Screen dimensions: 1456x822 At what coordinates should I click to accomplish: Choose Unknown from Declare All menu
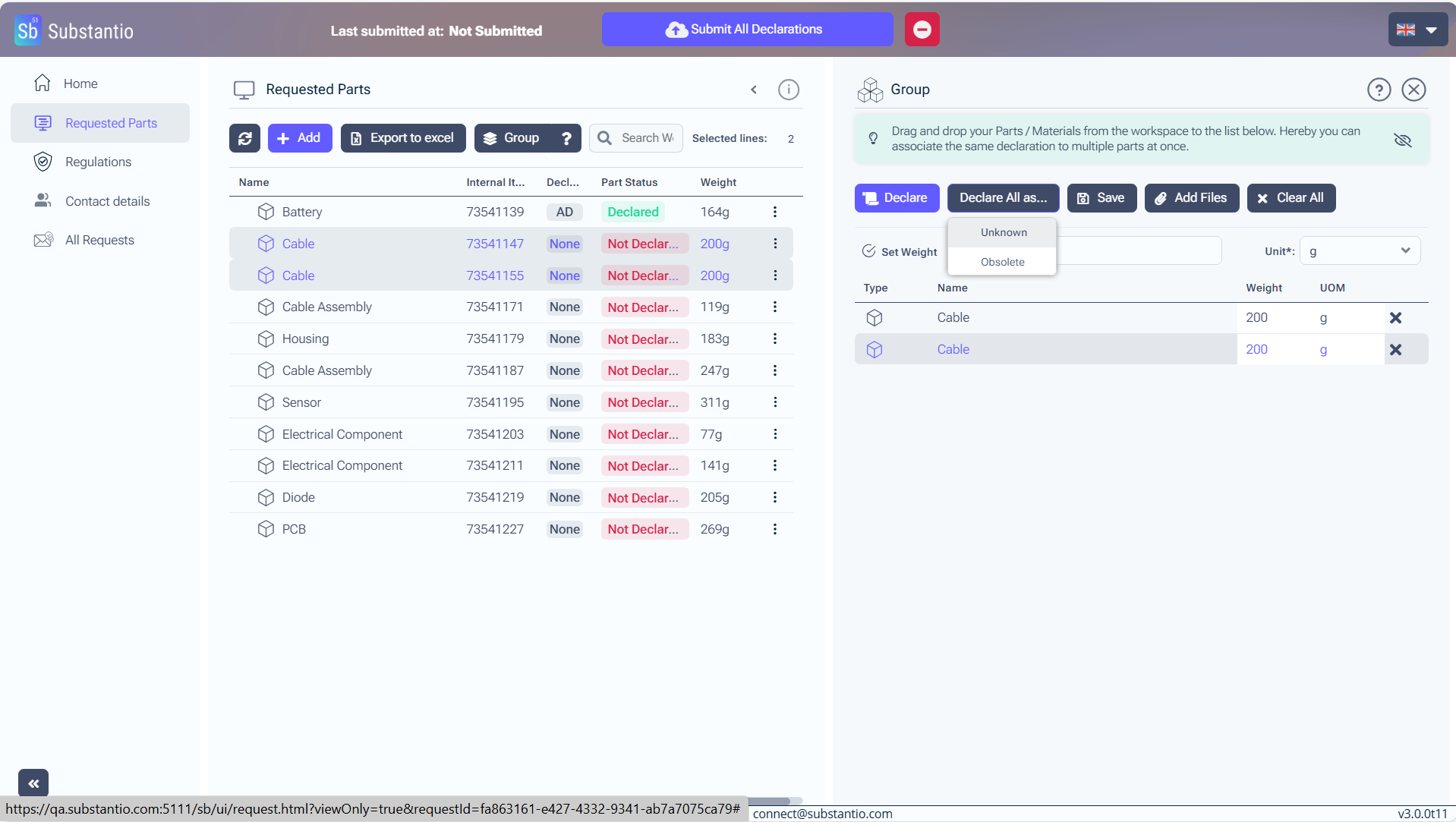[x=1003, y=232]
